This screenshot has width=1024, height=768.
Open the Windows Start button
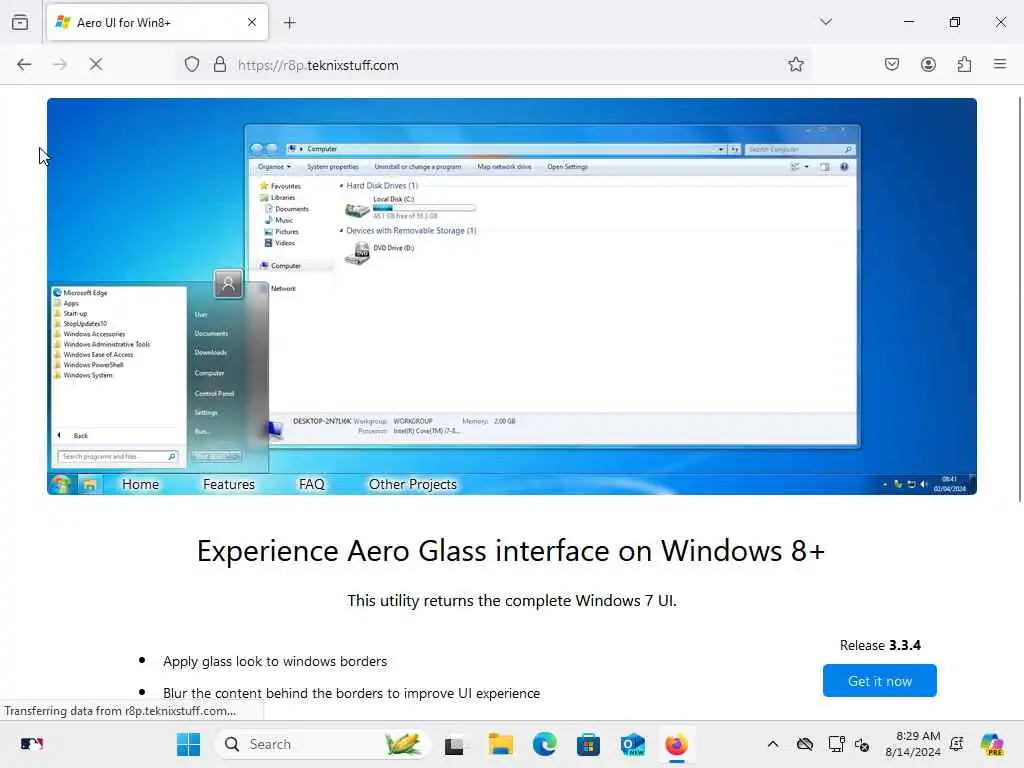click(x=188, y=744)
